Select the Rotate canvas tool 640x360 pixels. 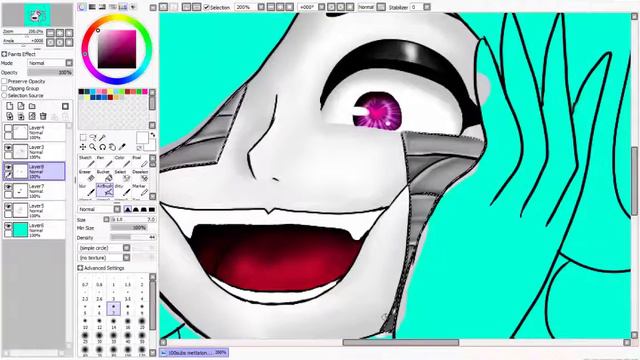point(102,147)
